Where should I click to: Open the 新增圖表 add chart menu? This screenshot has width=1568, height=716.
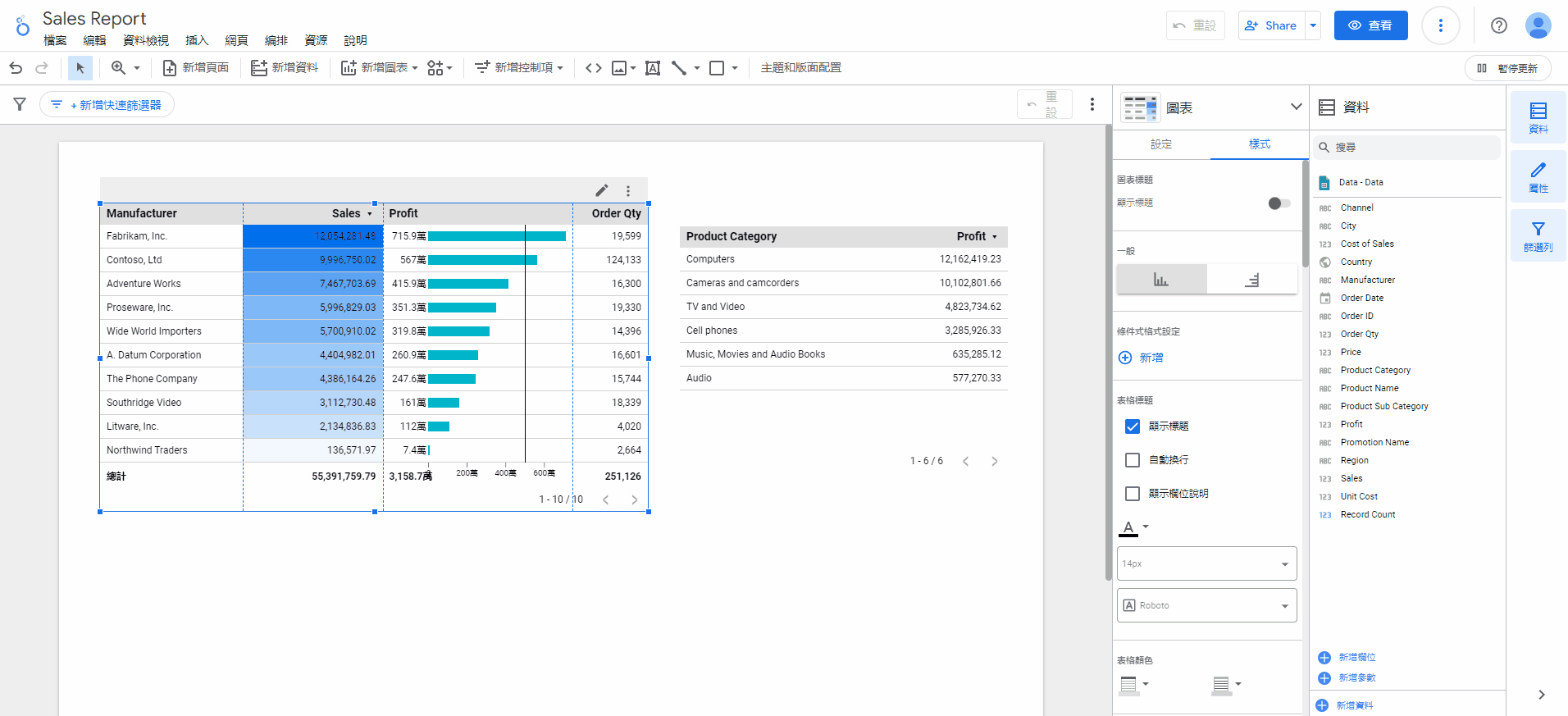coord(380,68)
